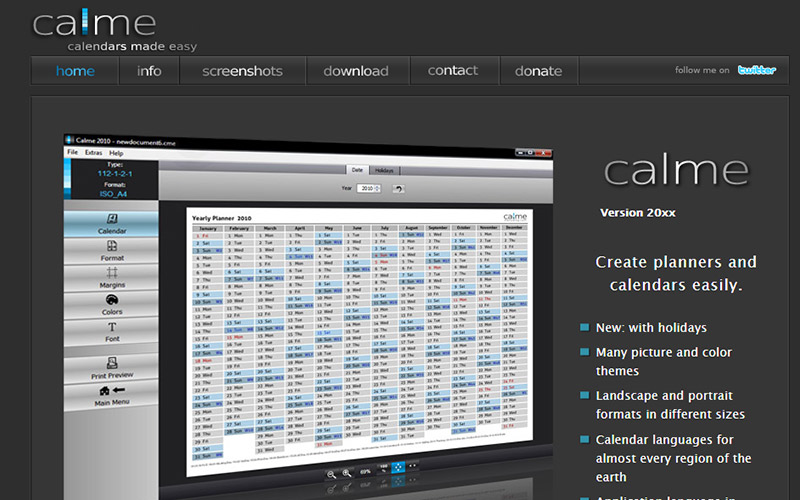Screen dimensions: 800x500
Task: Click the 'Version 20xx' text
Action: [x=638, y=213]
